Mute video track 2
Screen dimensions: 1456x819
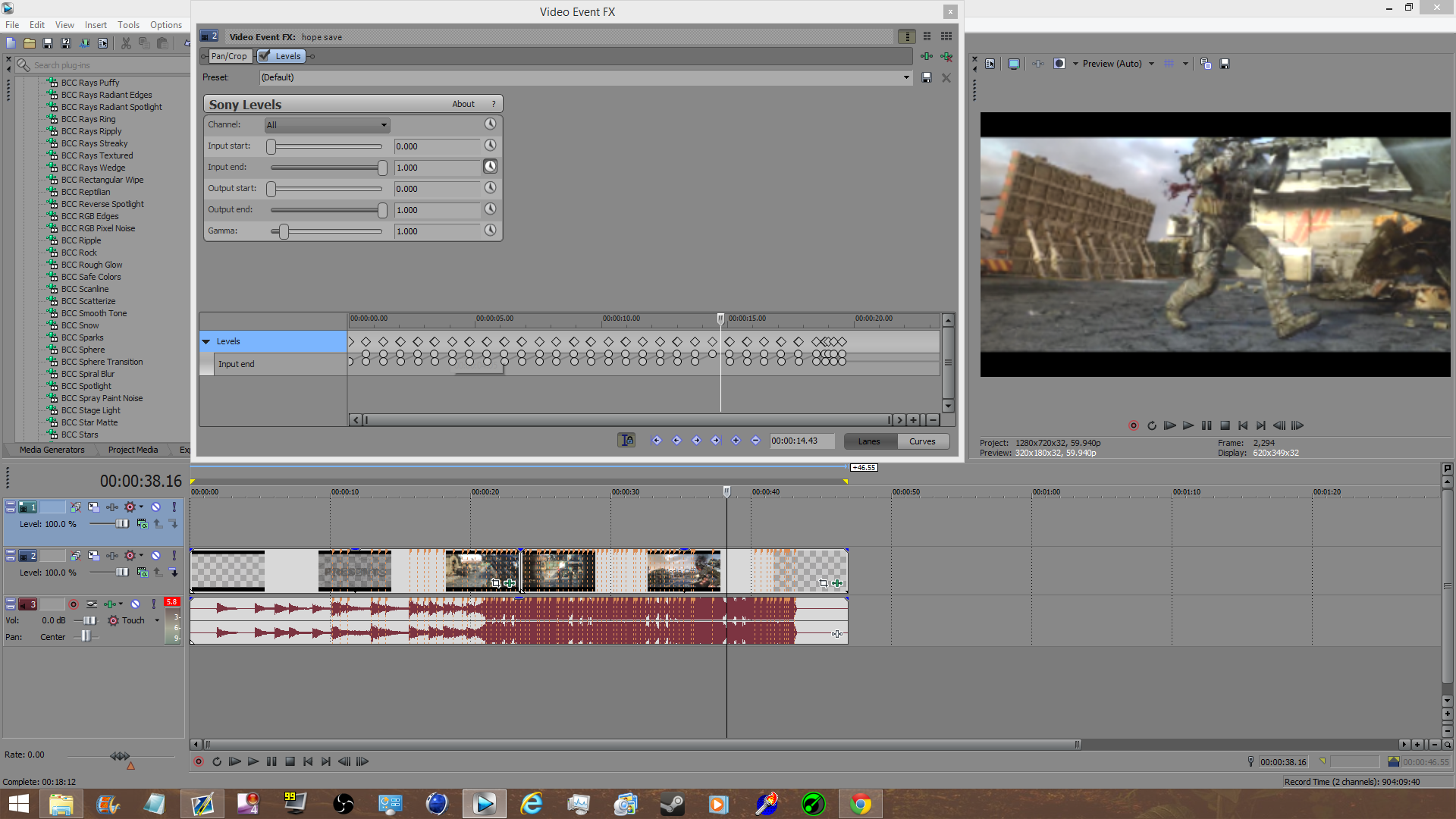pyautogui.click(x=155, y=556)
